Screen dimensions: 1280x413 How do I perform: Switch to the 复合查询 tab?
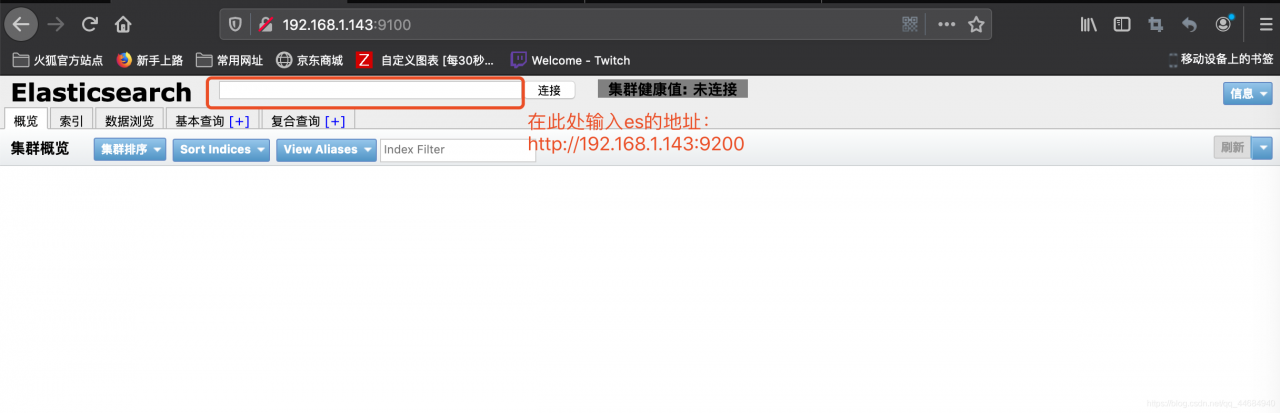(x=295, y=121)
